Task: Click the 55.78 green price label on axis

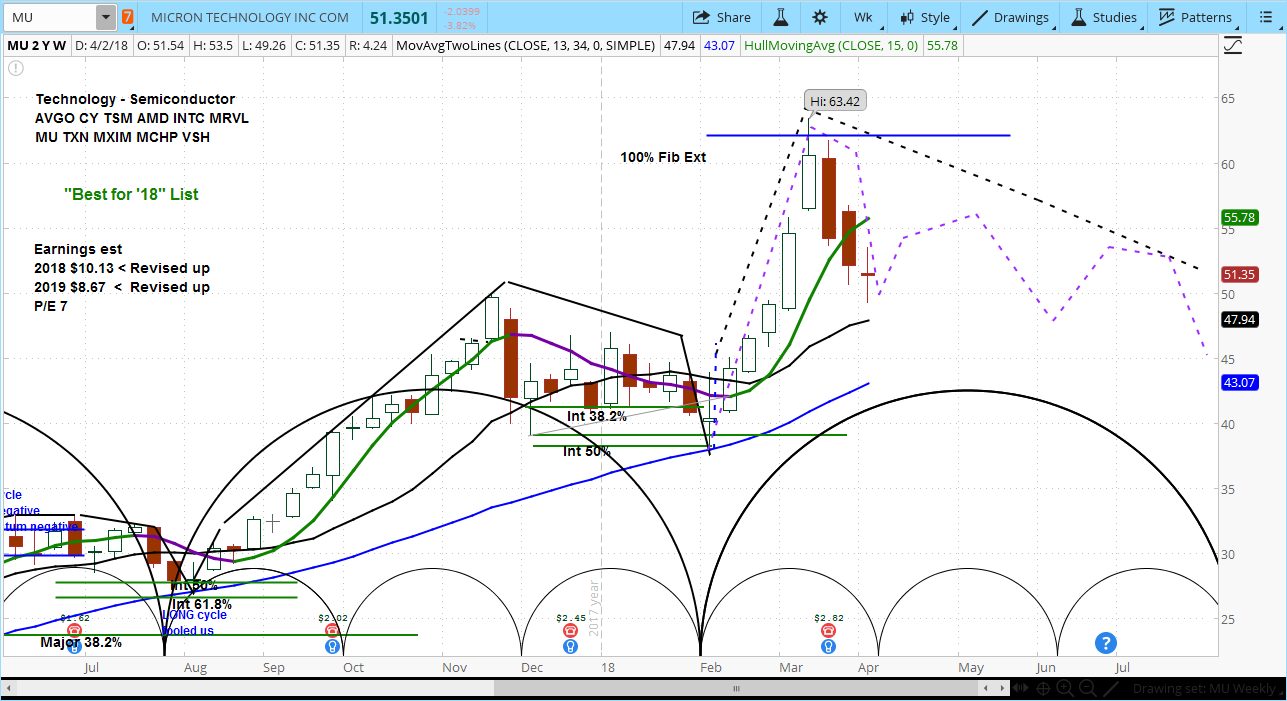Action: 1238,218
